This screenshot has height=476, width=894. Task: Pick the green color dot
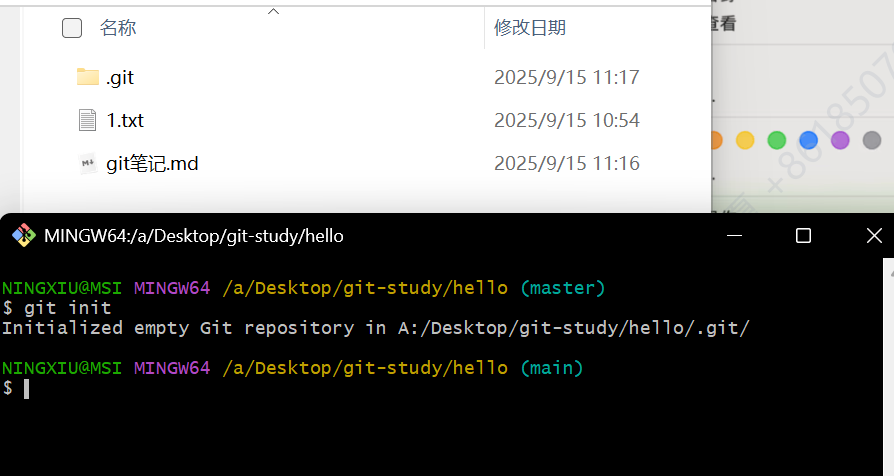(777, 140)
